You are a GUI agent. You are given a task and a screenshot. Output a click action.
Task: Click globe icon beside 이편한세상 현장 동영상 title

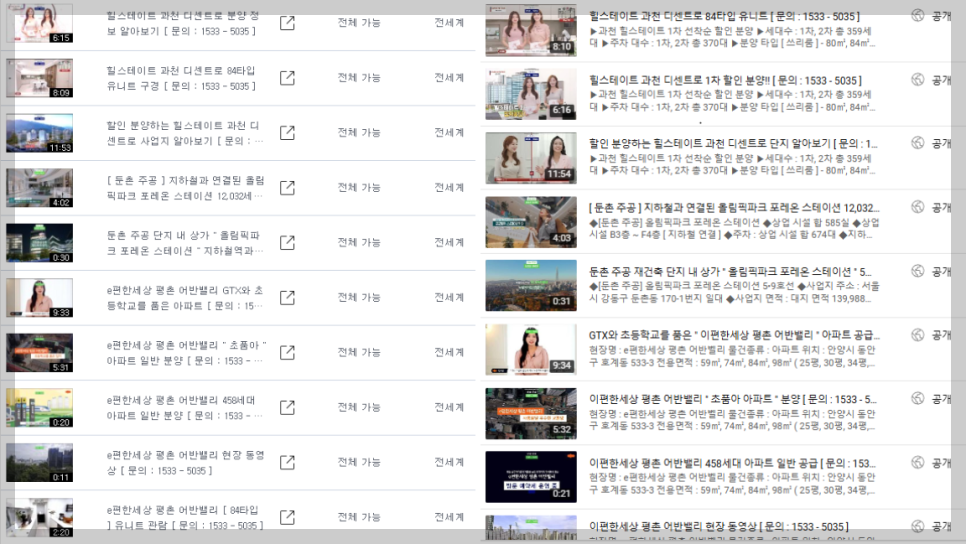coord(918,526)
